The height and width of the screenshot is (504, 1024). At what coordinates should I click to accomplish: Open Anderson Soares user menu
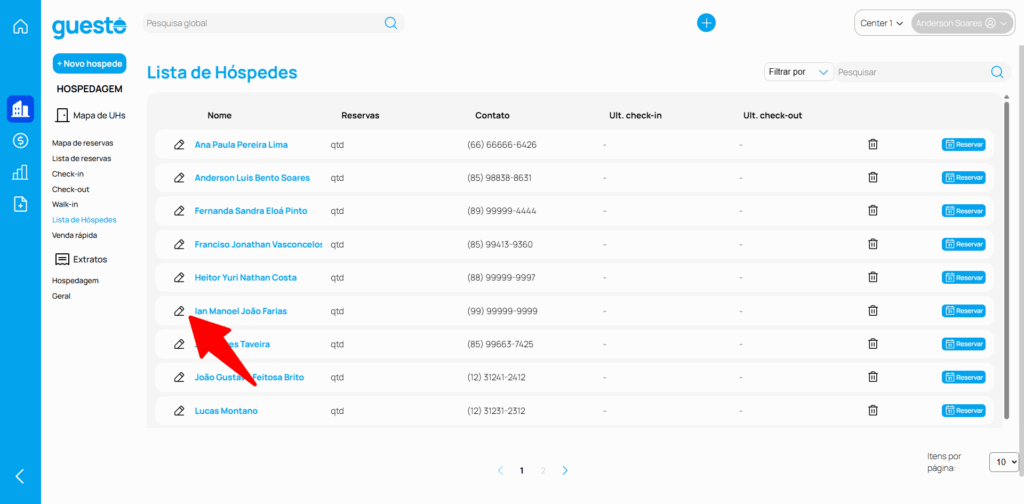[x=961, y=23]
